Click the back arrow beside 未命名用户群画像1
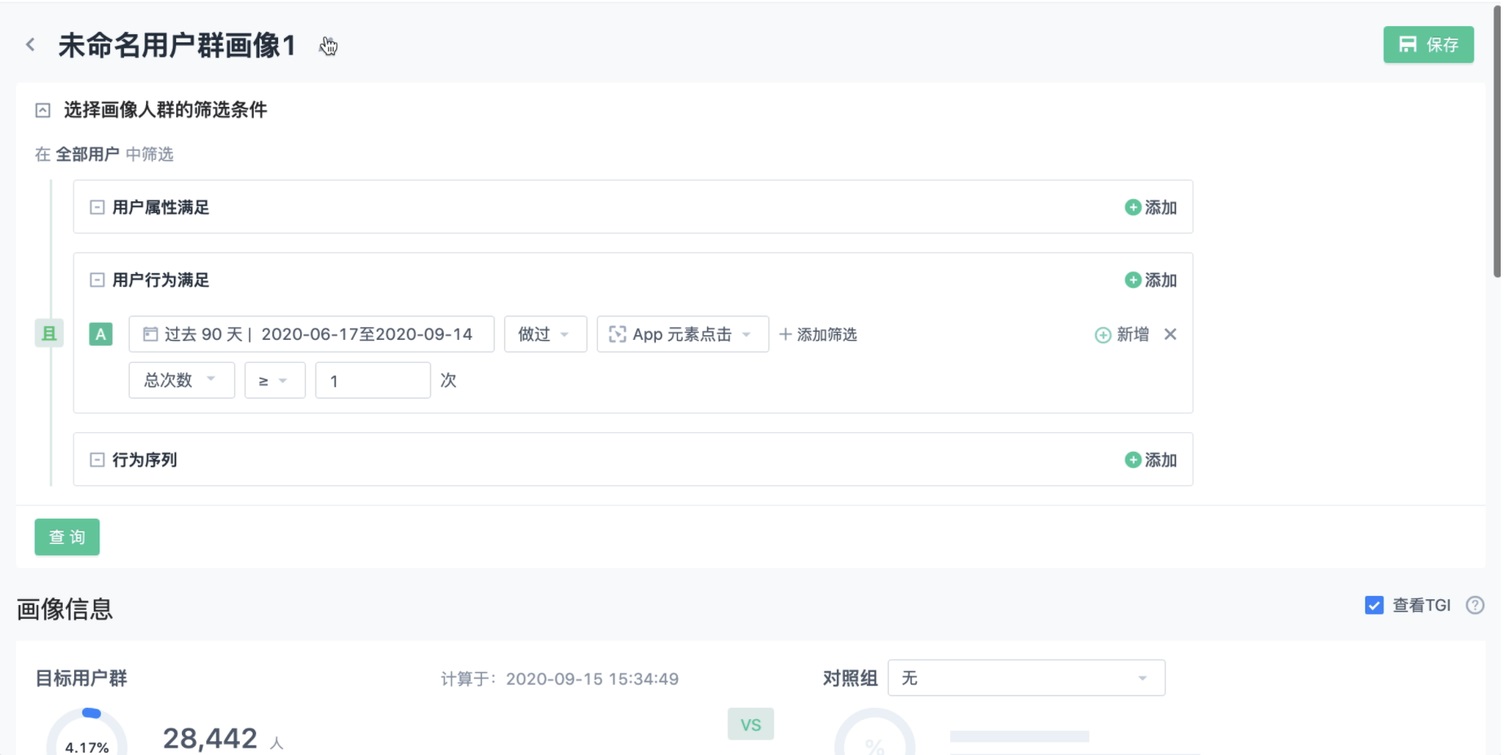This screenshot has width=1504, height=755. 29,44
